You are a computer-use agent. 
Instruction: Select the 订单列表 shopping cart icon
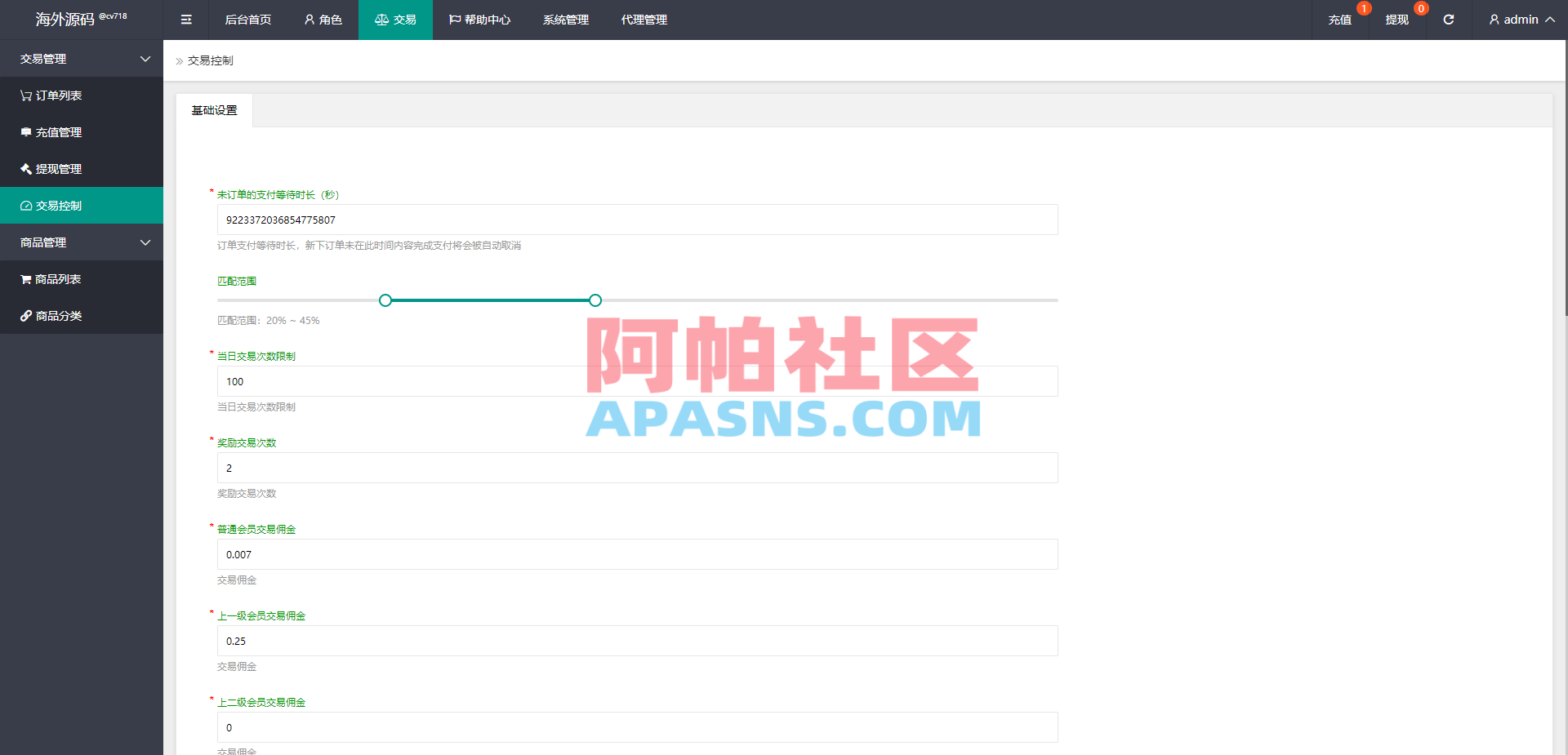[x=25, y=95]
